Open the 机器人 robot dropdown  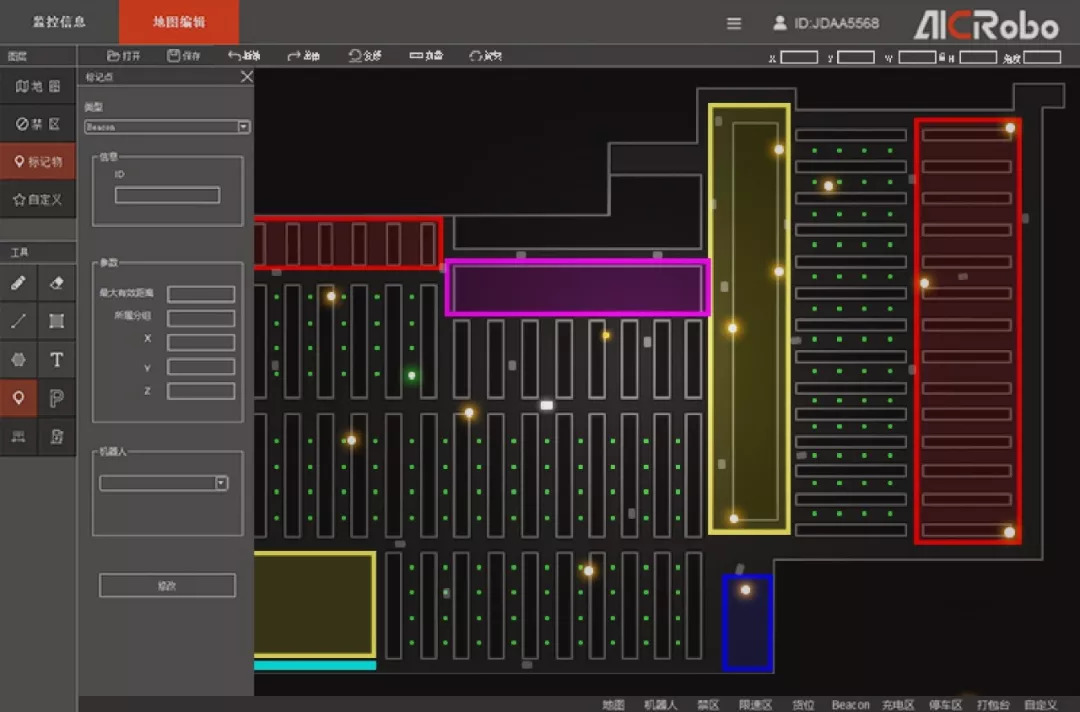point(221,483)
